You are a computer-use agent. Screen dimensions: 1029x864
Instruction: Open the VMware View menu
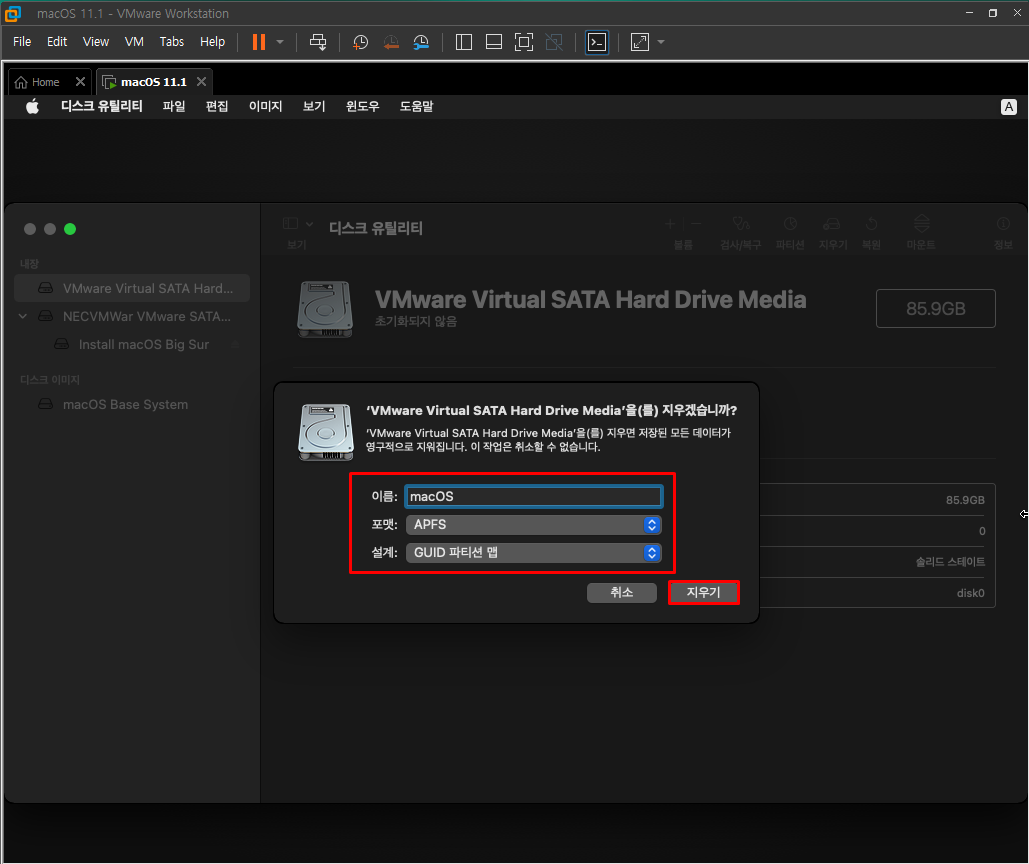[96, 41]
